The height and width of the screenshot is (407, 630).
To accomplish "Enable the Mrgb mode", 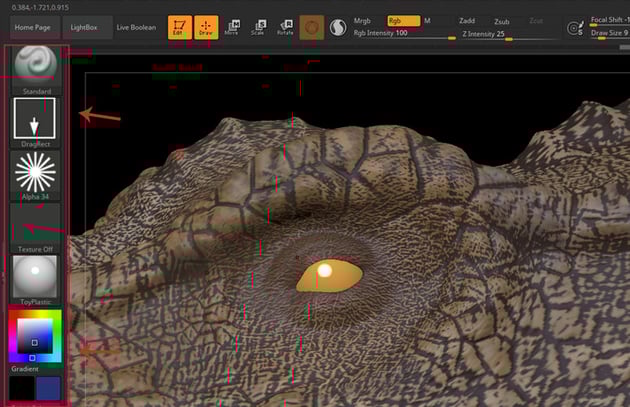I will click(362, 20).
